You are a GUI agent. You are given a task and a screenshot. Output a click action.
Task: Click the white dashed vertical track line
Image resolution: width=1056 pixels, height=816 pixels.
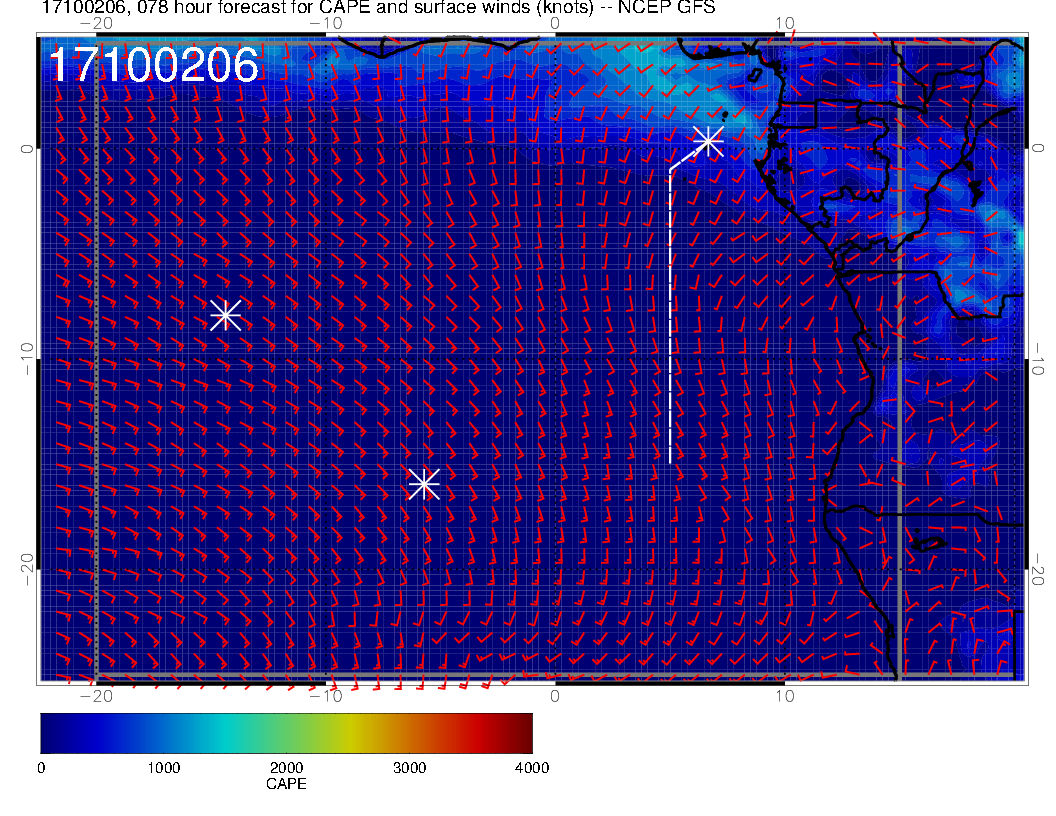pyautogui.click(x=670, y=320)
